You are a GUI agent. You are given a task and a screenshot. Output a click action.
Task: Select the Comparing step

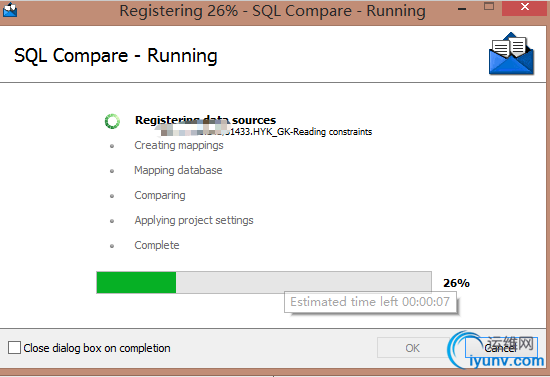160,195
